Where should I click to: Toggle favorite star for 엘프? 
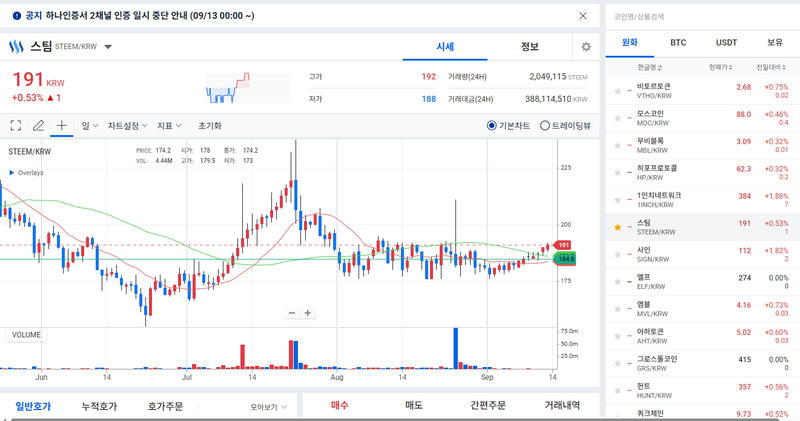pyautogui.click(x=617, y=282)
